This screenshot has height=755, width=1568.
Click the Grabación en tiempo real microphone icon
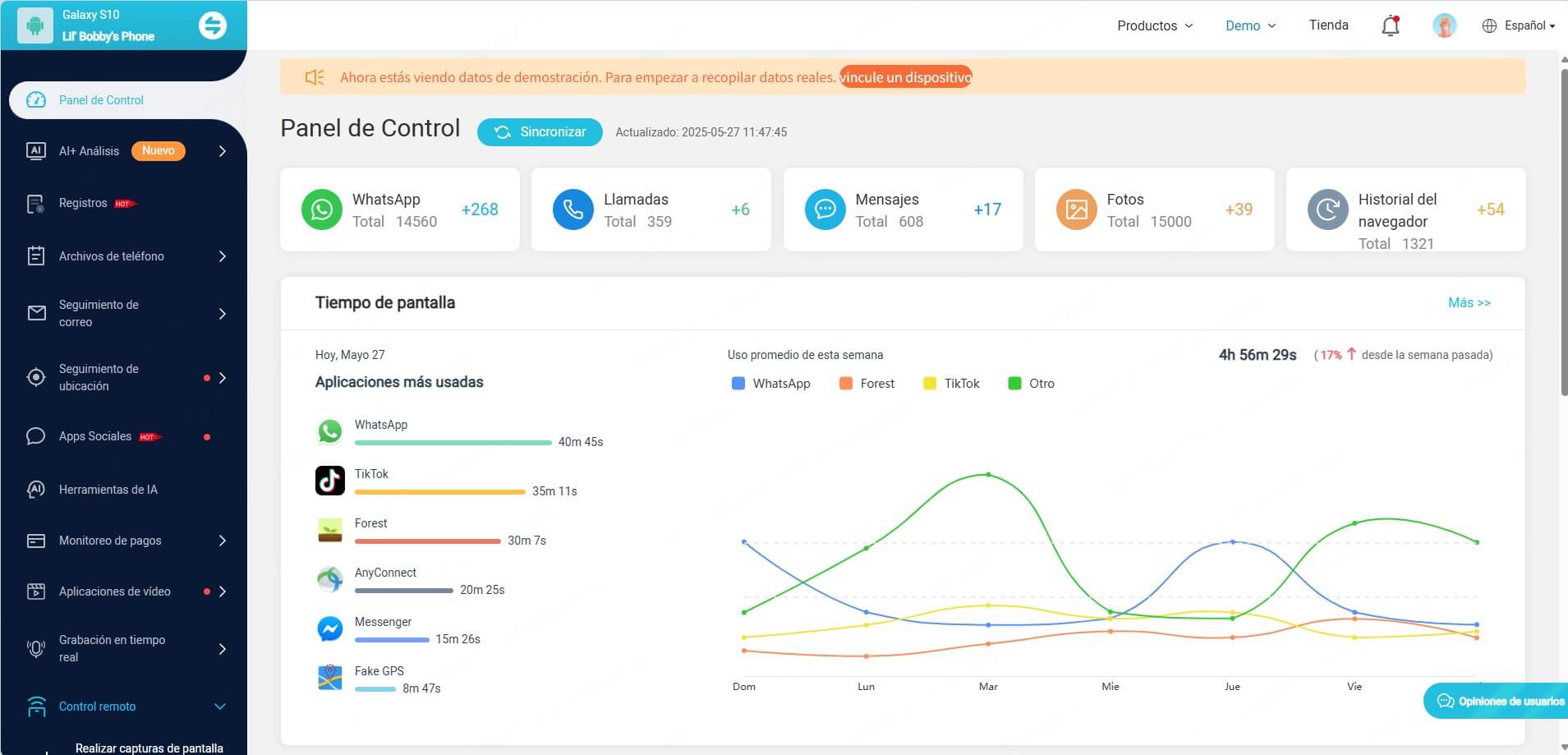coord(36,648)
